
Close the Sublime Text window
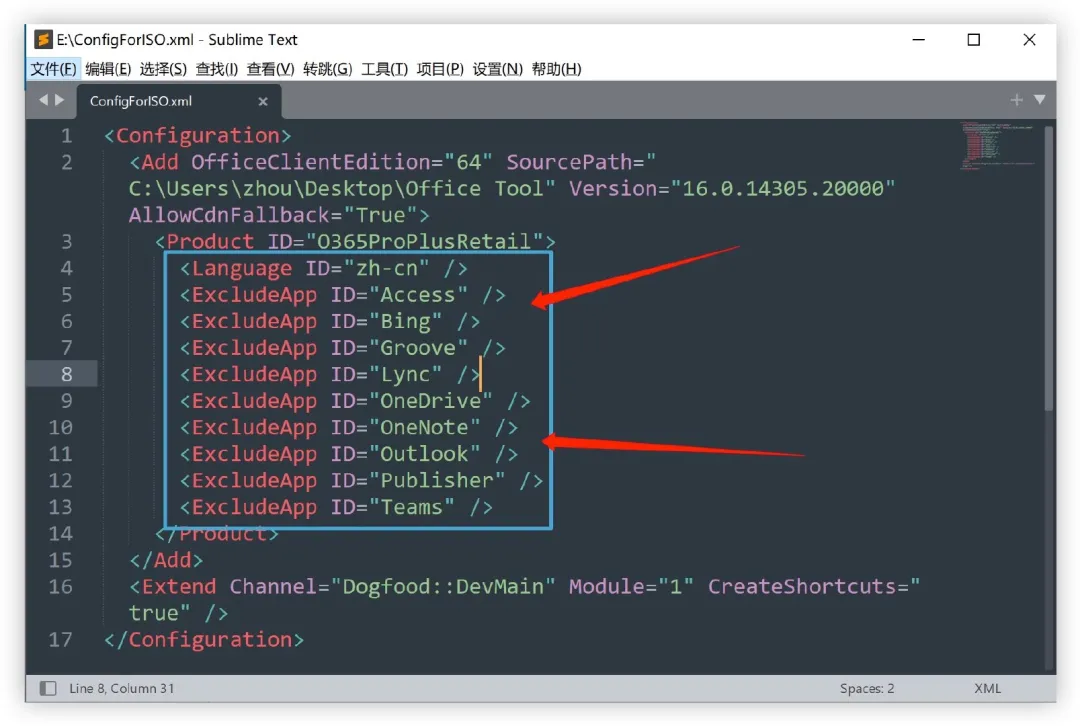[x=1029, y=40]
